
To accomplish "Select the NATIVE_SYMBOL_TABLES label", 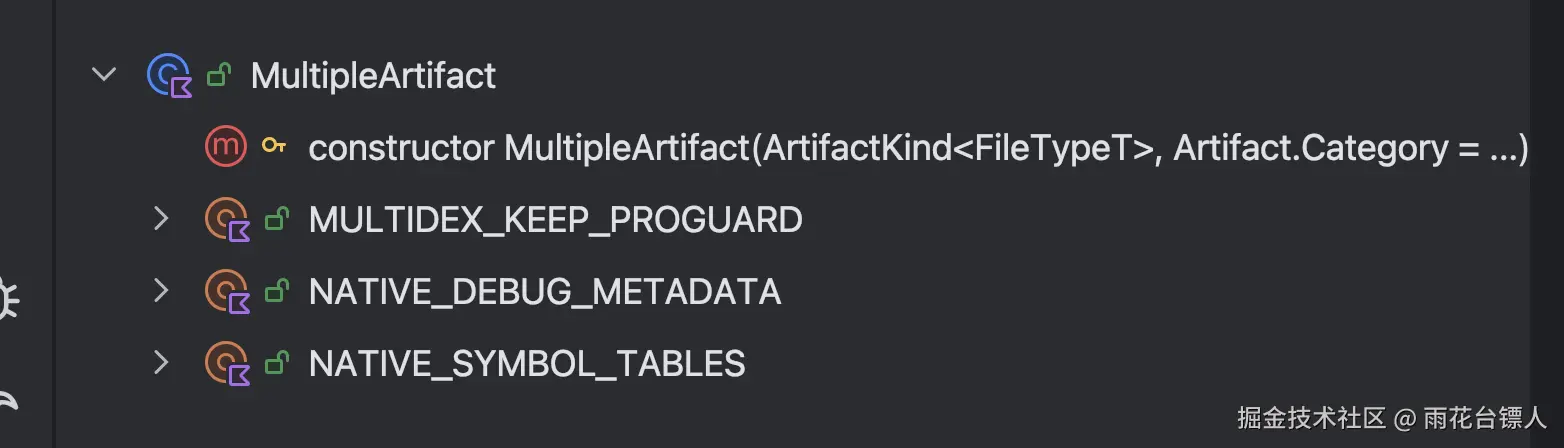I will (527, 364).
